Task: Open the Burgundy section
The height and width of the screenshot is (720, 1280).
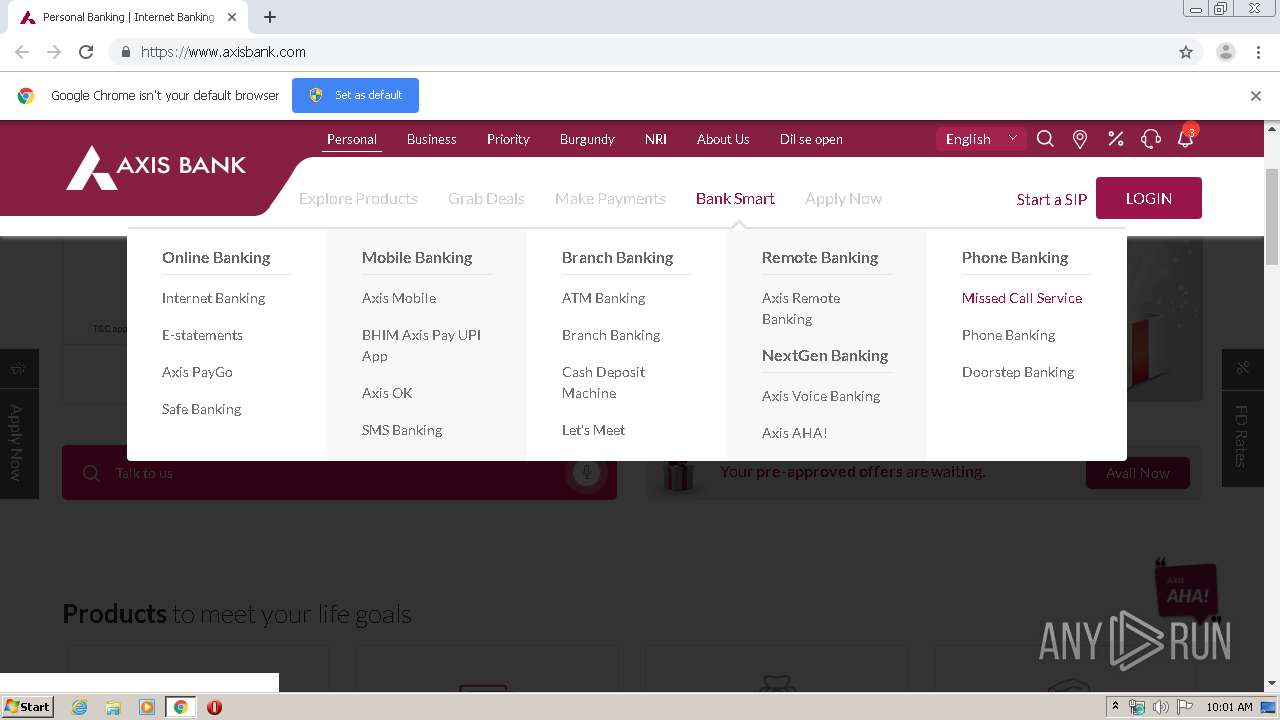Action: click(587, 139)
